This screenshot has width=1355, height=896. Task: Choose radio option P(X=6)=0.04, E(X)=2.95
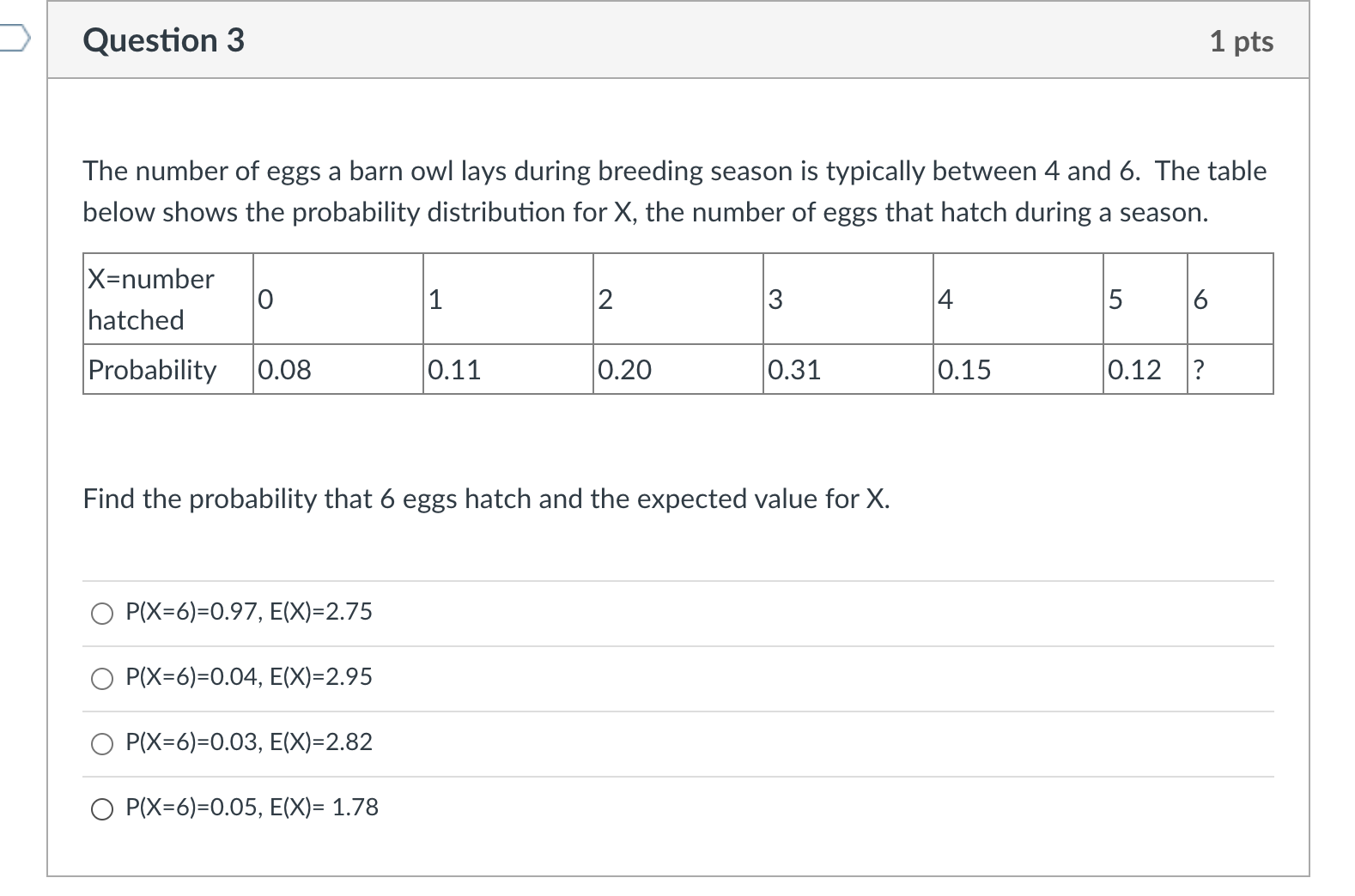[103, 678]
